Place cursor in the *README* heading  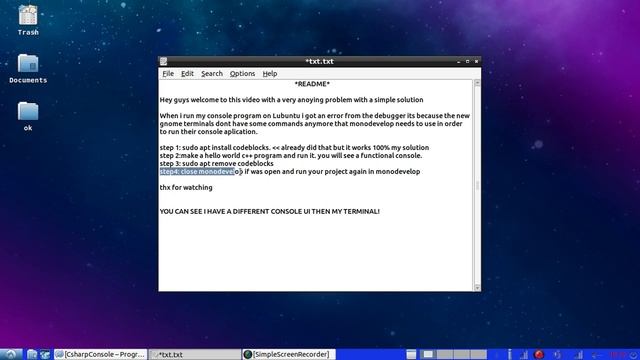click(312, 84)
